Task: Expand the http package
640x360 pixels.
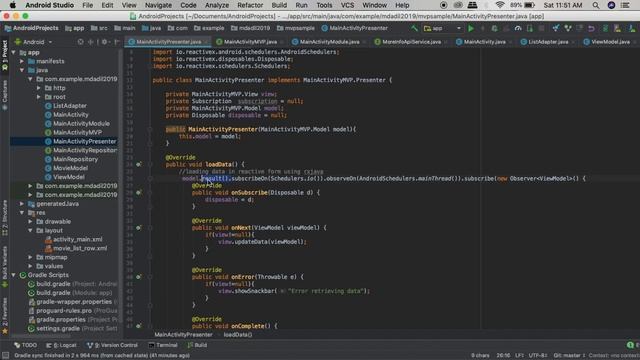Action: pyautogui.click(x=39, y=88)
